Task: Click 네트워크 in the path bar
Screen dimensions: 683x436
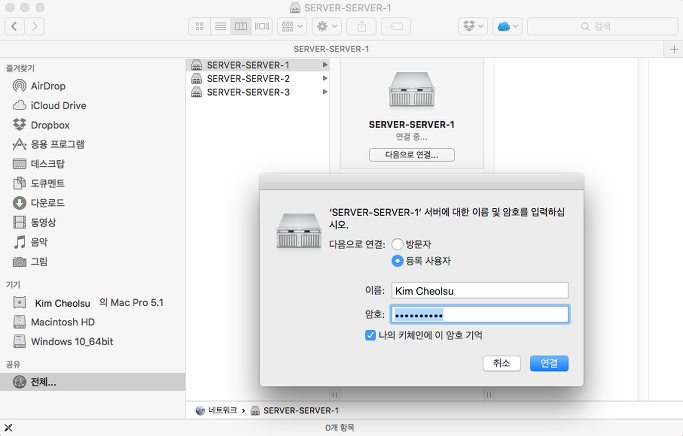Action: [x=216, y=410]
